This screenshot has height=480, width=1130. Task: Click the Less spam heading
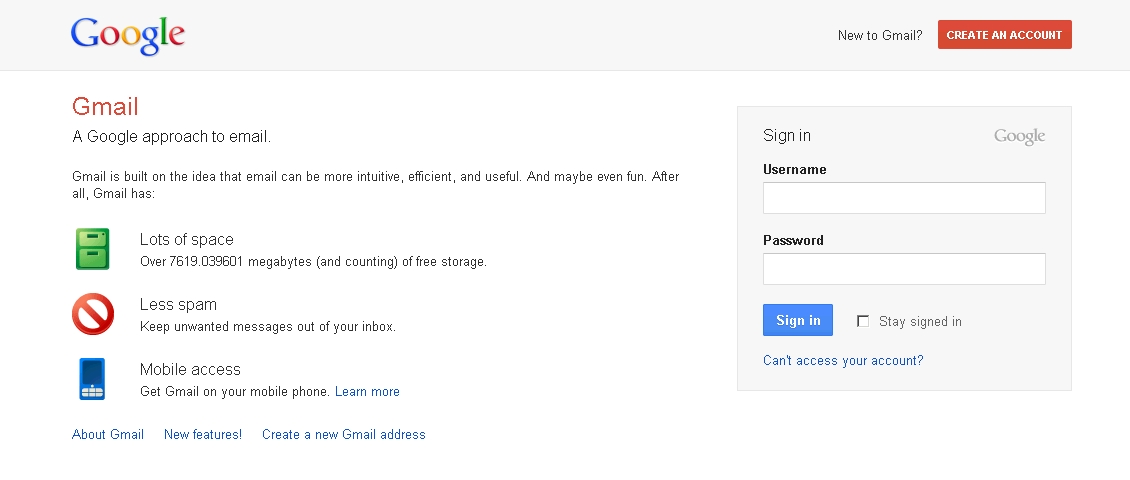point(178,304)
